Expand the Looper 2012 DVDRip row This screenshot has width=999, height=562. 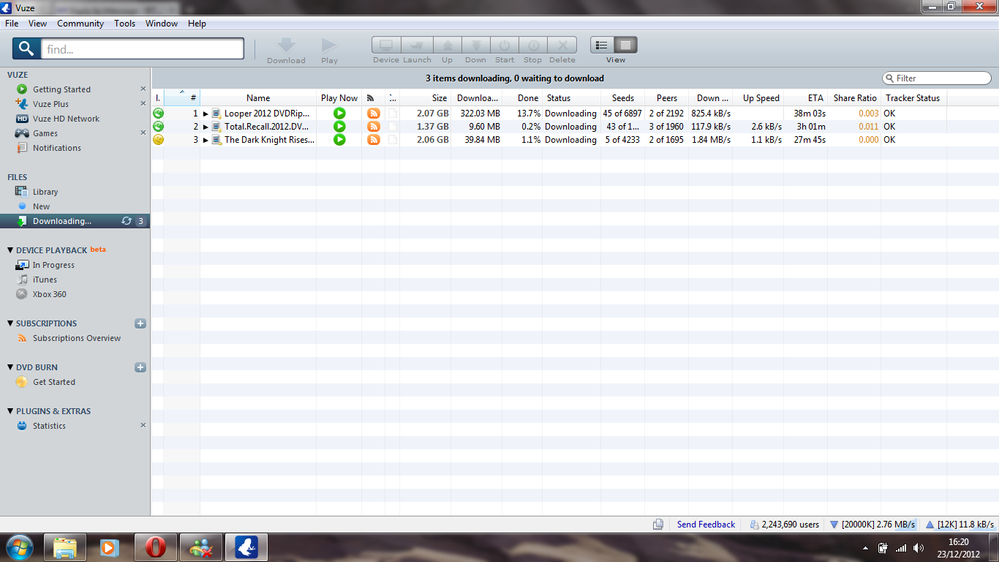(205, 113)
